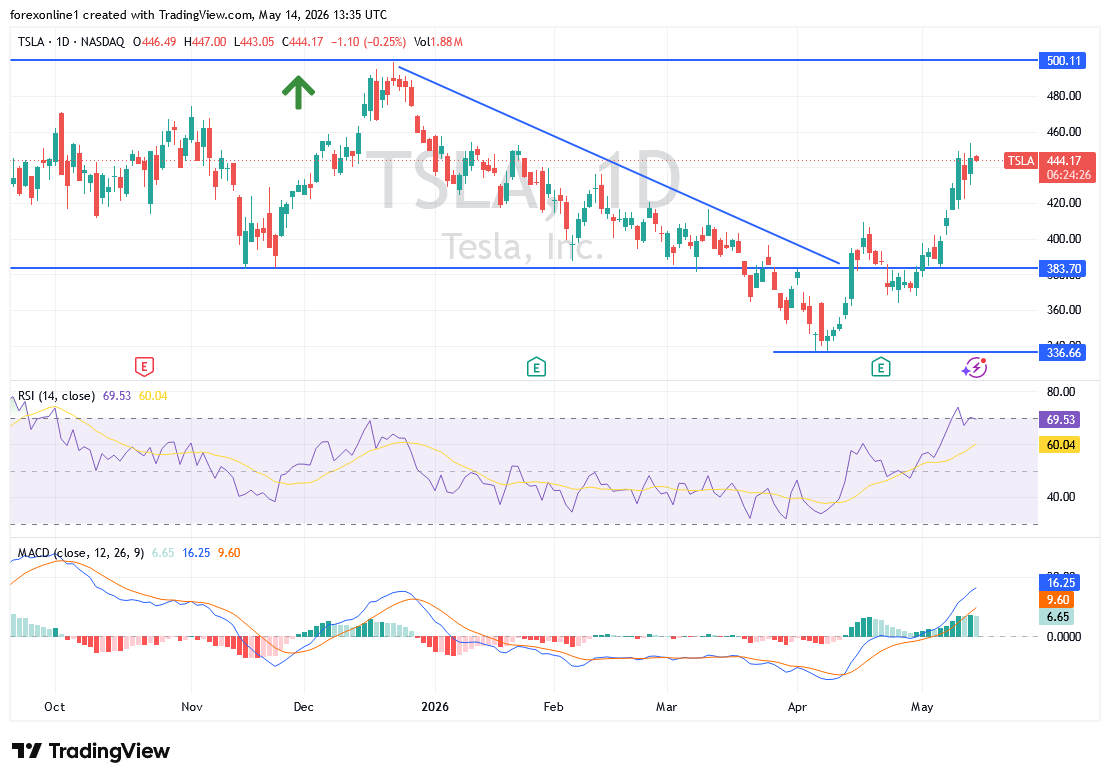Click the close value C444.17
This screenshot has height=781, width=1110.
[x=302, y=42]
